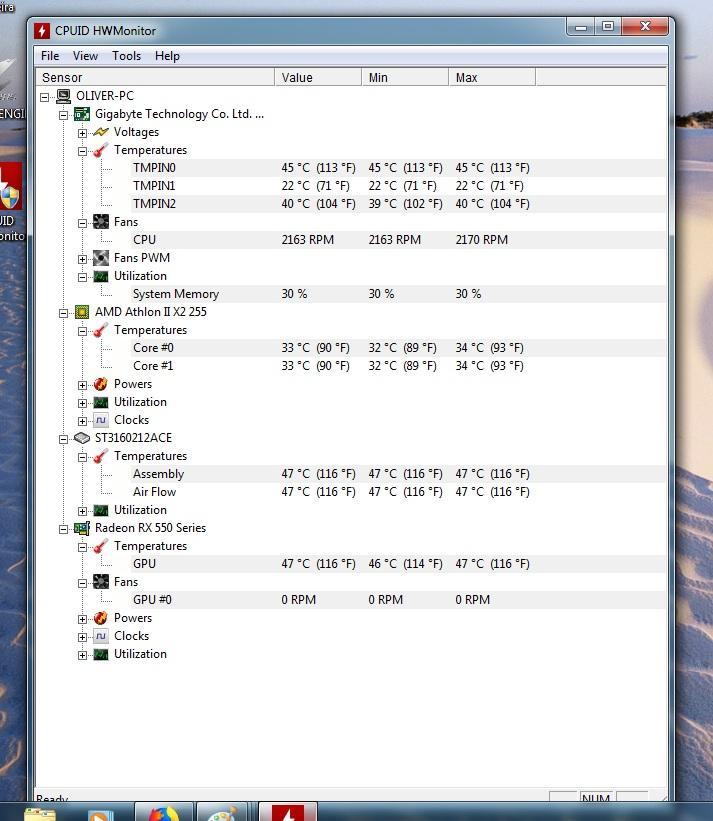Click the Radeon Clocks waveform icon
The width and height of the screenshot is (713, 821).
[x=101, y=636]
